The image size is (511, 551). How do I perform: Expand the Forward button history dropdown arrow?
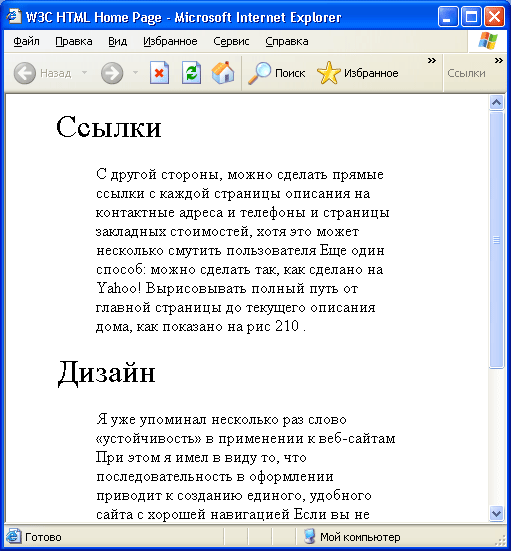(x=135, y=73)
